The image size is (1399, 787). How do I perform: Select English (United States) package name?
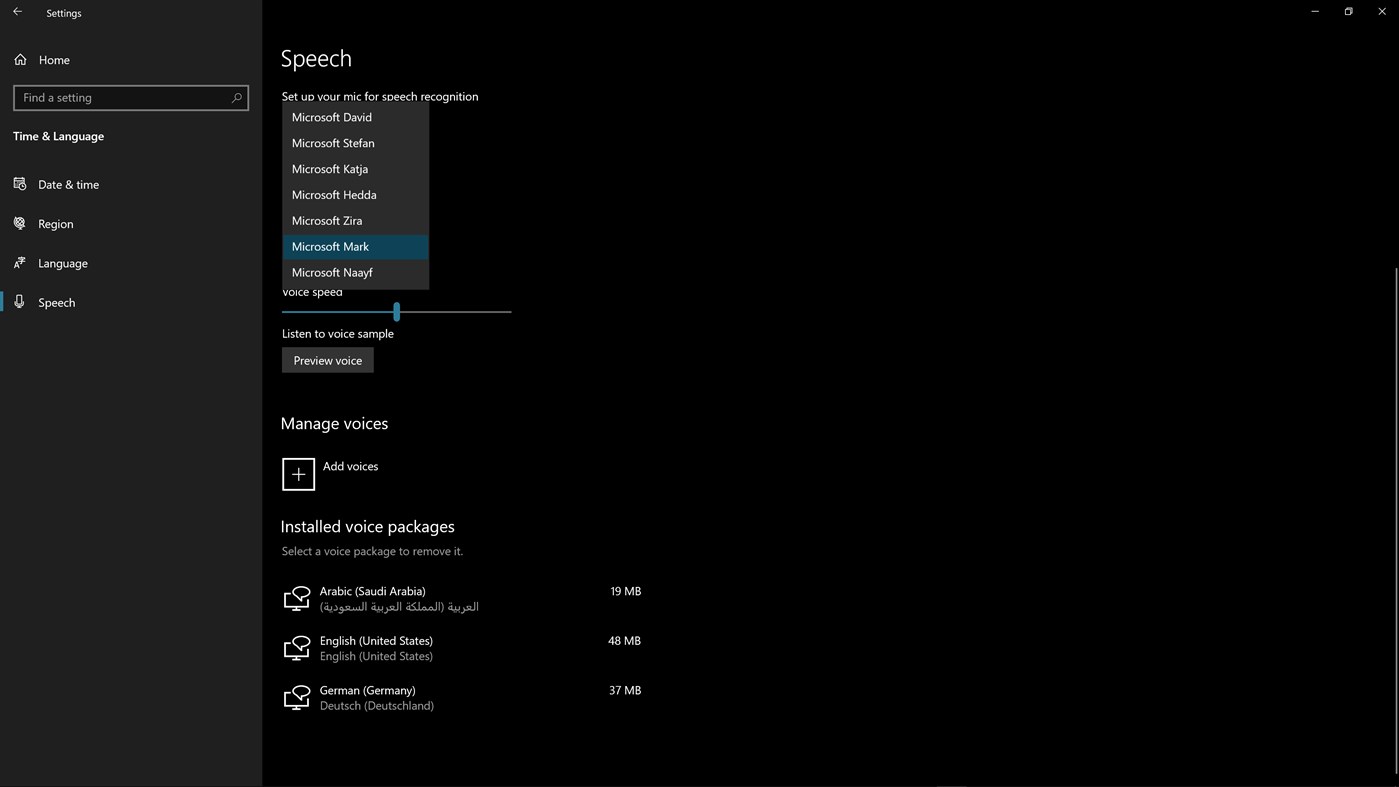click(376, 641)
